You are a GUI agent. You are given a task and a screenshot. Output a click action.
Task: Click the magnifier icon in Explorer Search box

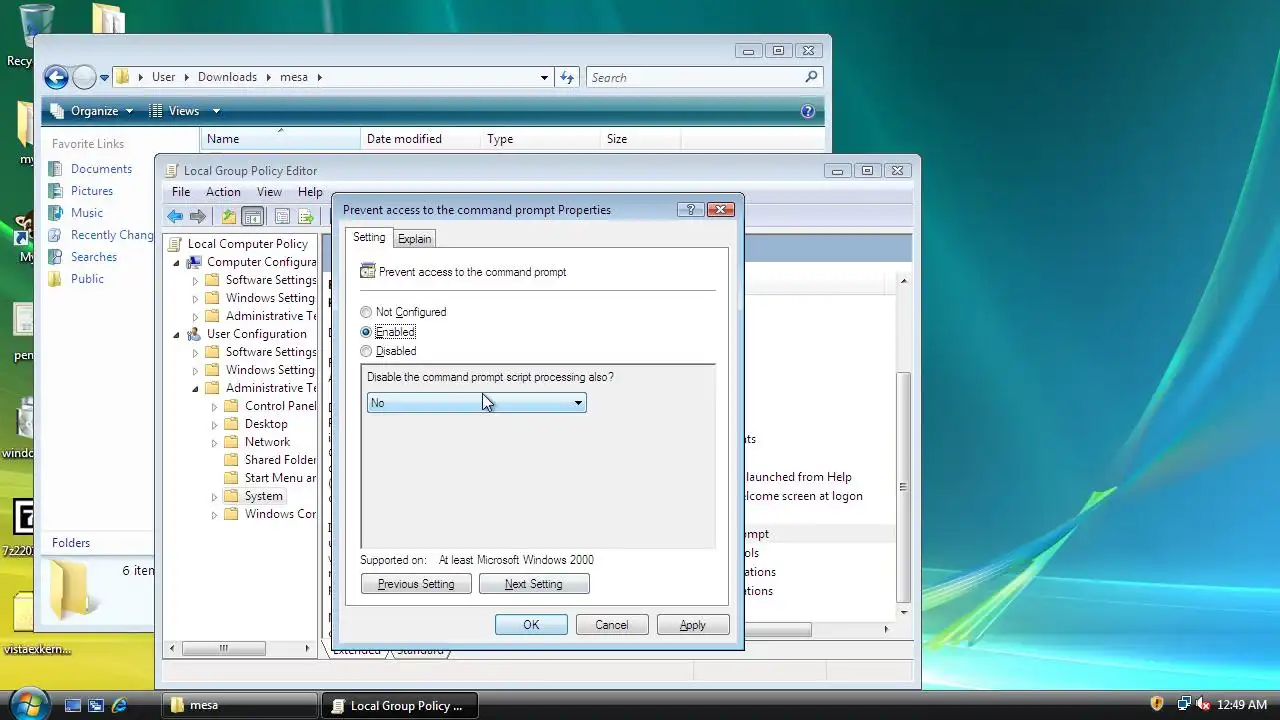click(811, 77)
